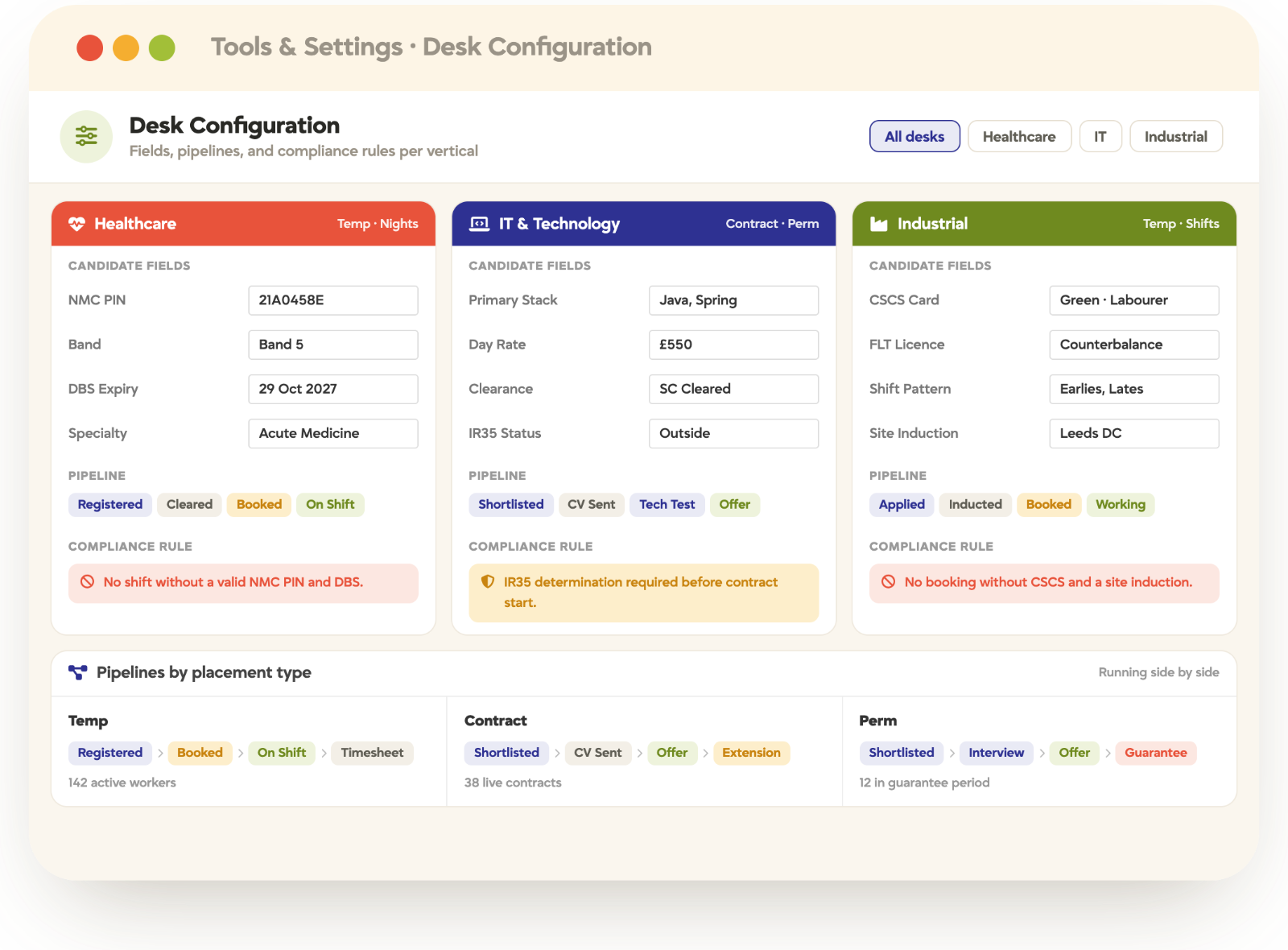The width and height of the screenshot is (1288, 950).
Task: Select the All desks filter
Action: (914, 136)
